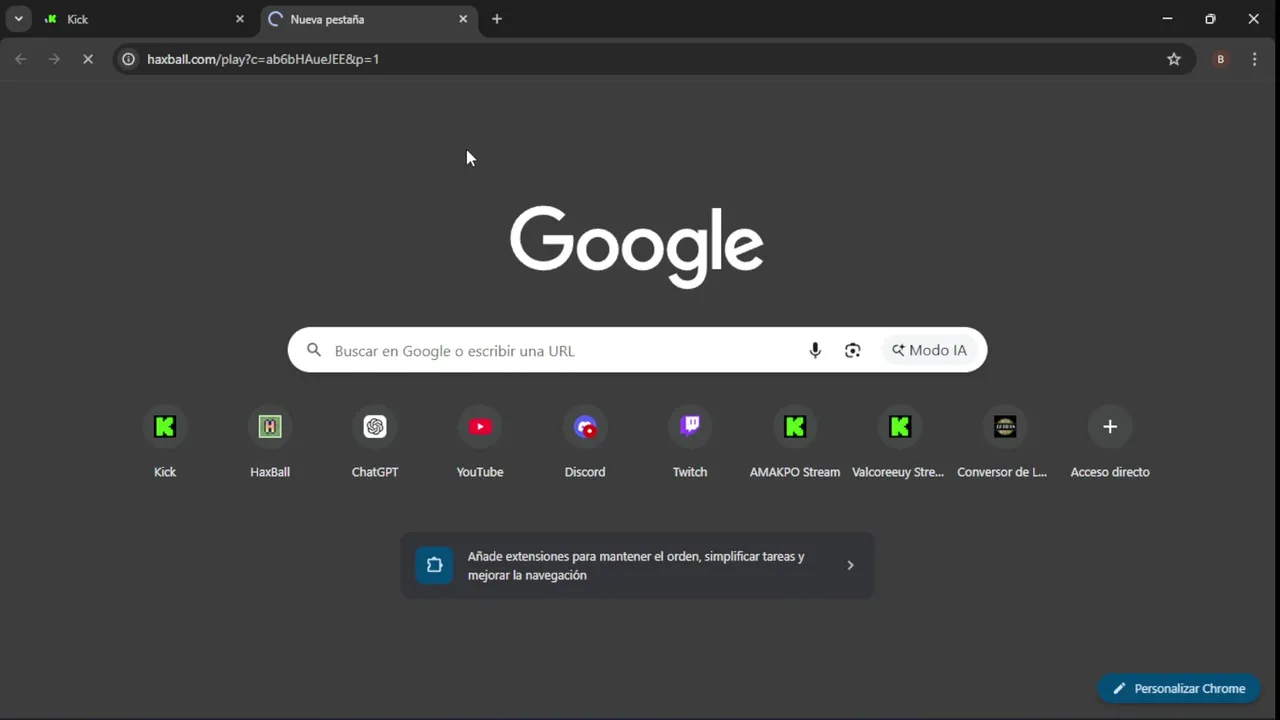Image resolution: width=1280 pixels, height=720 pixels.
Task: Open Chrome three-dot menu
Action: 1254,59
